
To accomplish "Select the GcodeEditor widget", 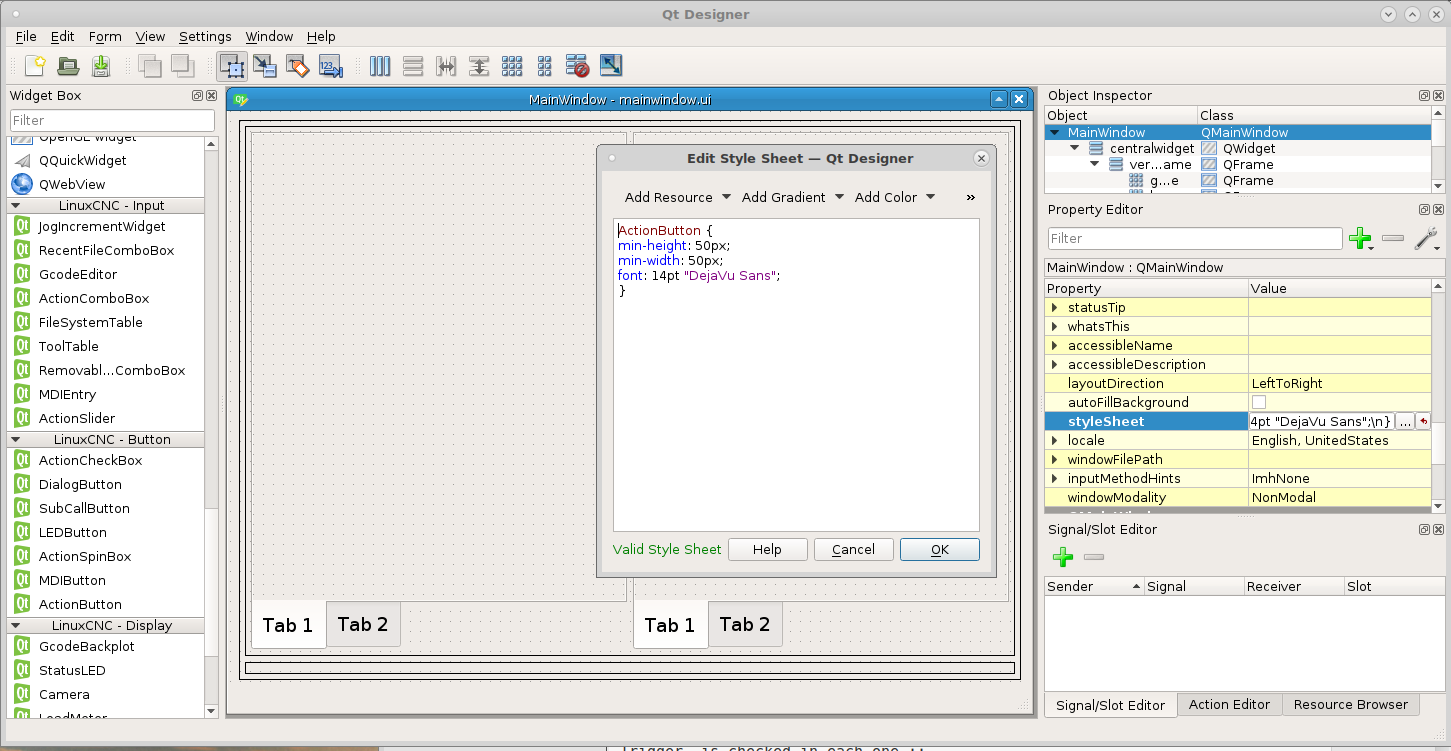I will pyautogui.click(x=78, y=274).
